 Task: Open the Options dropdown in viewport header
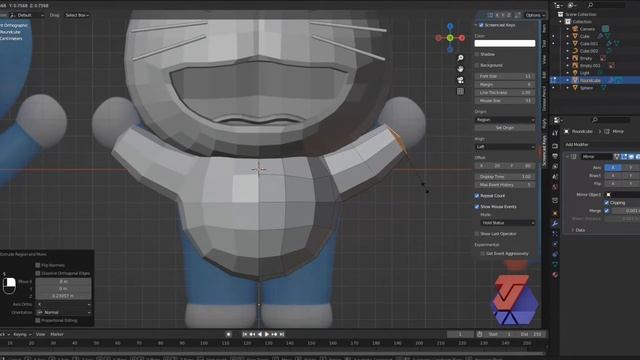point(535,15)
